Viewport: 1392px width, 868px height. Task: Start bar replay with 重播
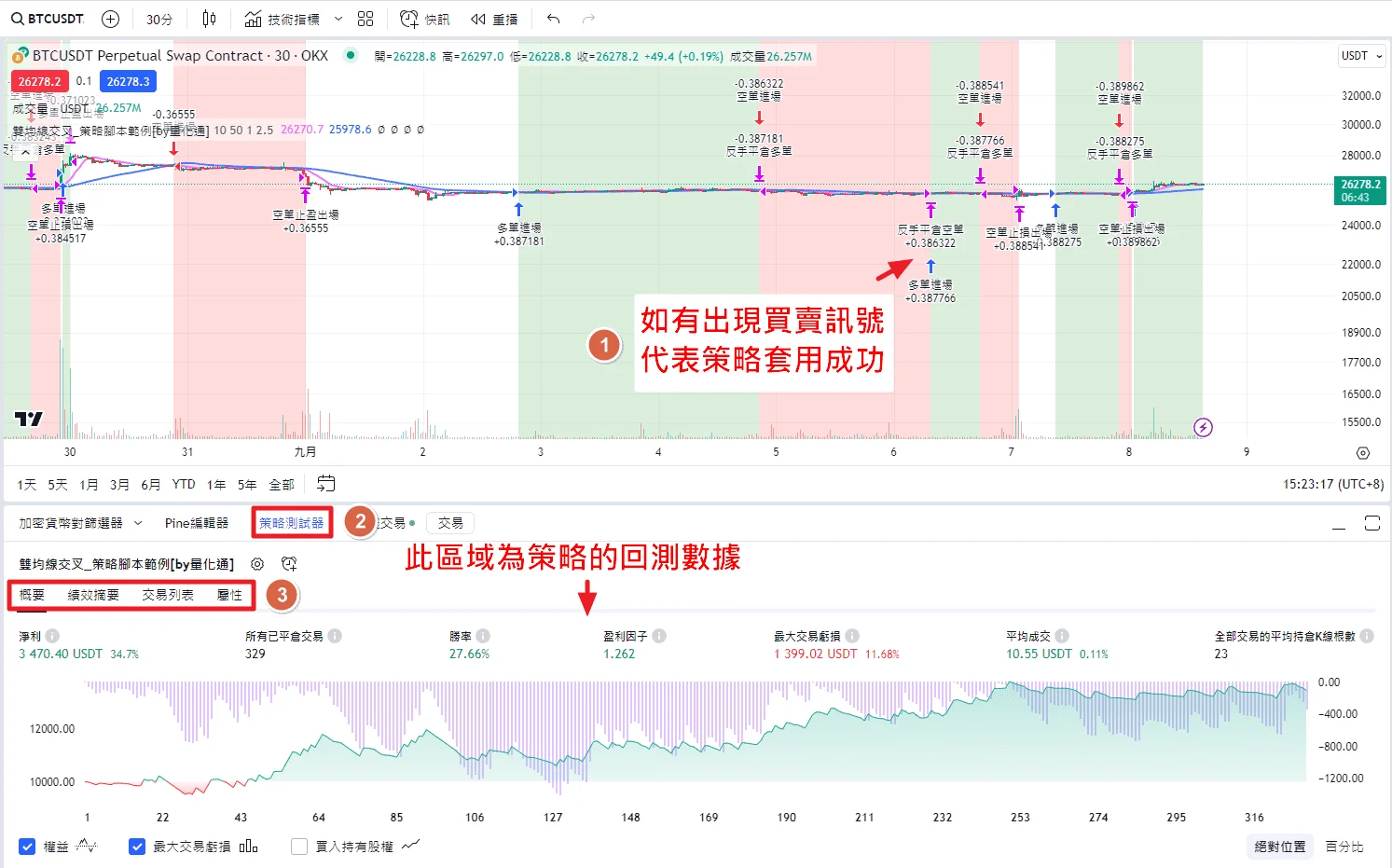[494, 19]
